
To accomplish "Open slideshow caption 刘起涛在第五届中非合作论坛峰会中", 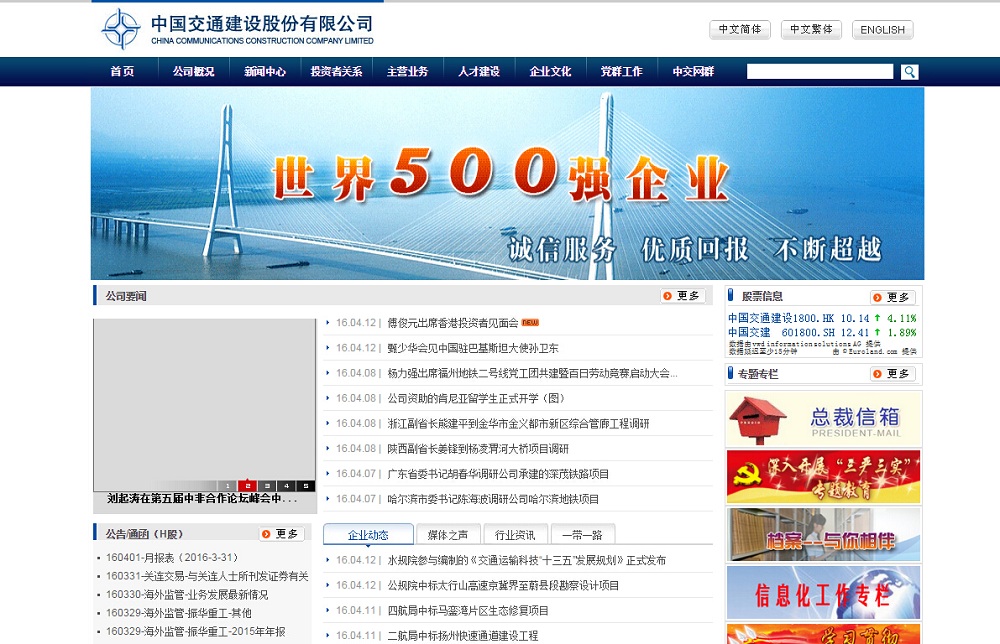I will point(202,499).
